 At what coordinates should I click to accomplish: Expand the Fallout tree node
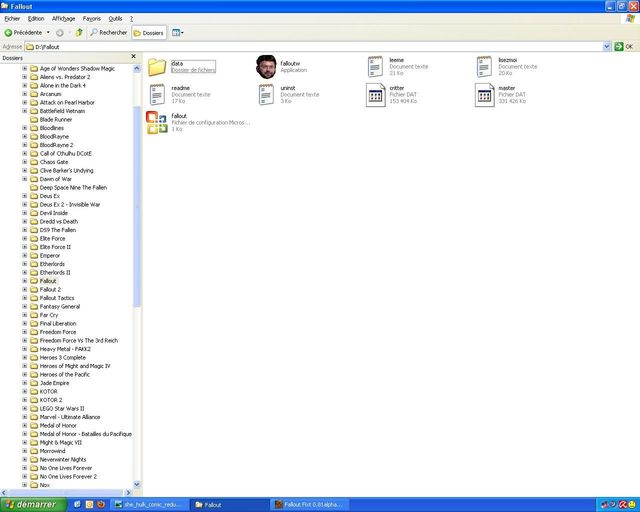click(24, 281)
